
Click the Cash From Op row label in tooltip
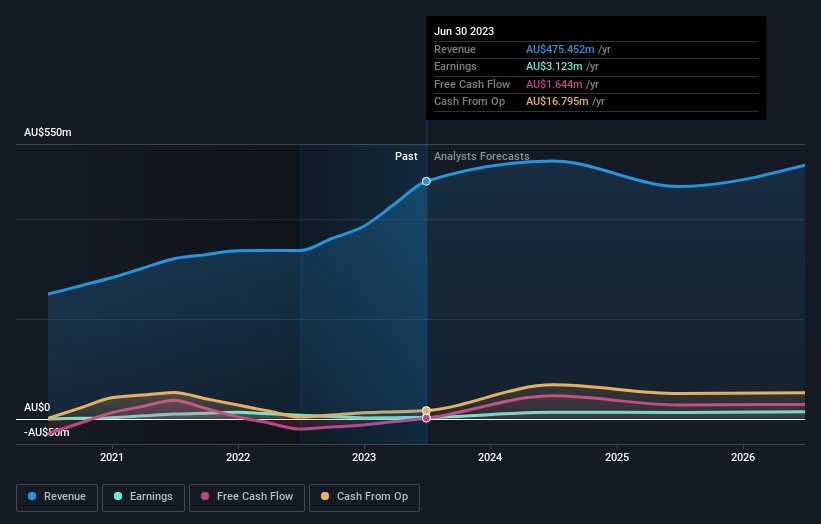pos(469,102)
